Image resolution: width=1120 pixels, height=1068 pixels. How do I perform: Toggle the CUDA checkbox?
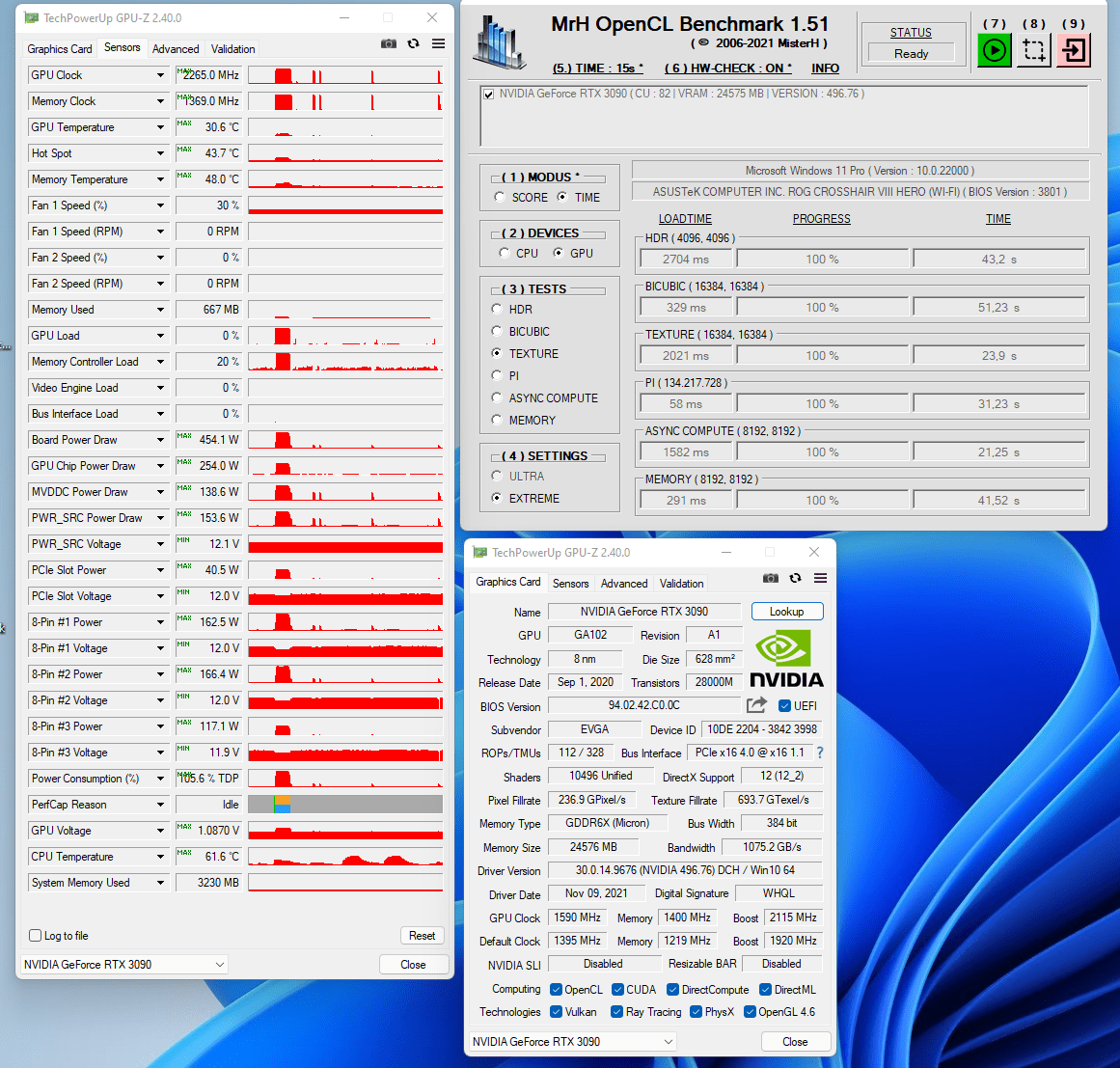tap(617, 990)
